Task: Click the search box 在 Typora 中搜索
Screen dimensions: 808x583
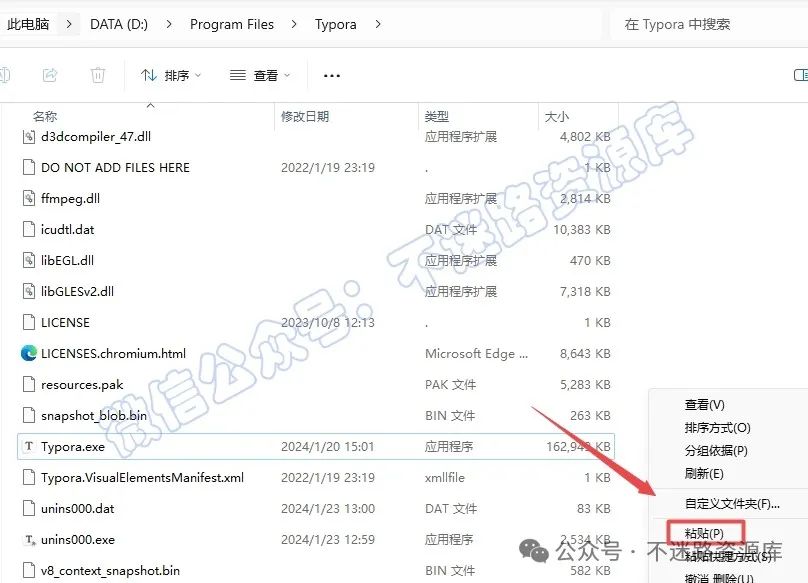Action: (709, 24)
